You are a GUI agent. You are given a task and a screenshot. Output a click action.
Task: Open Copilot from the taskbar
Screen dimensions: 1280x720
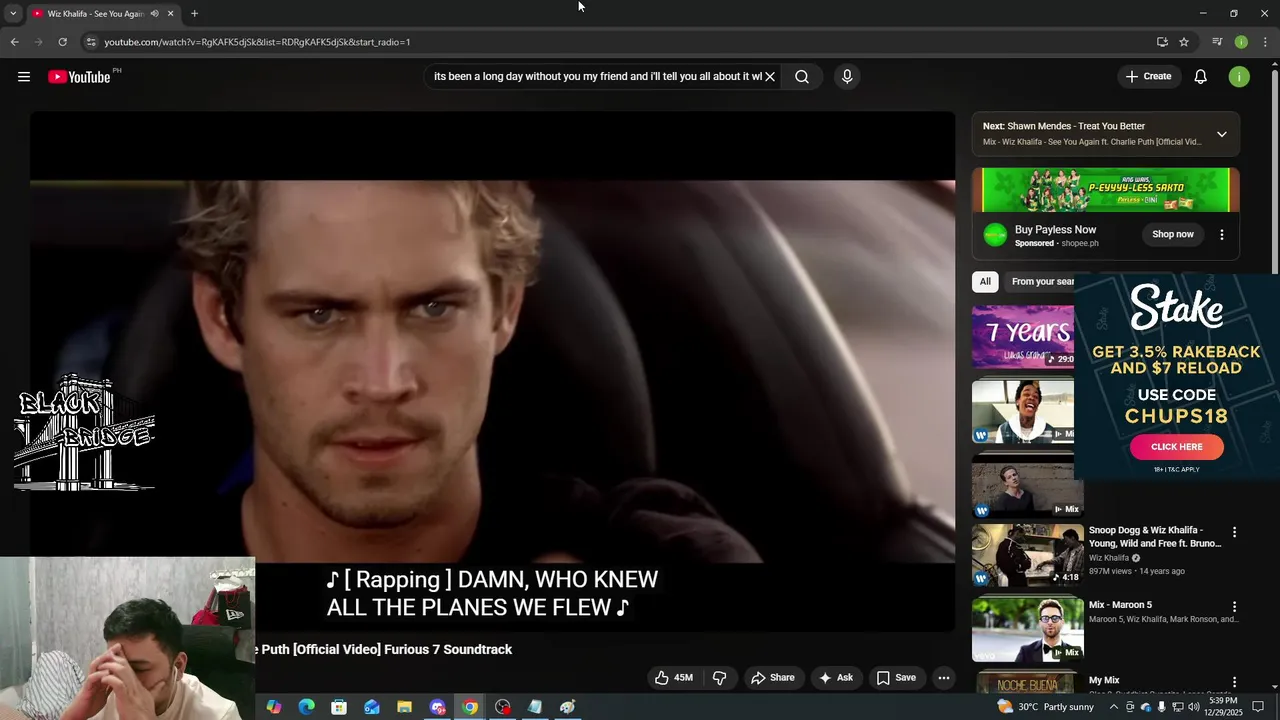coord(274,707)
